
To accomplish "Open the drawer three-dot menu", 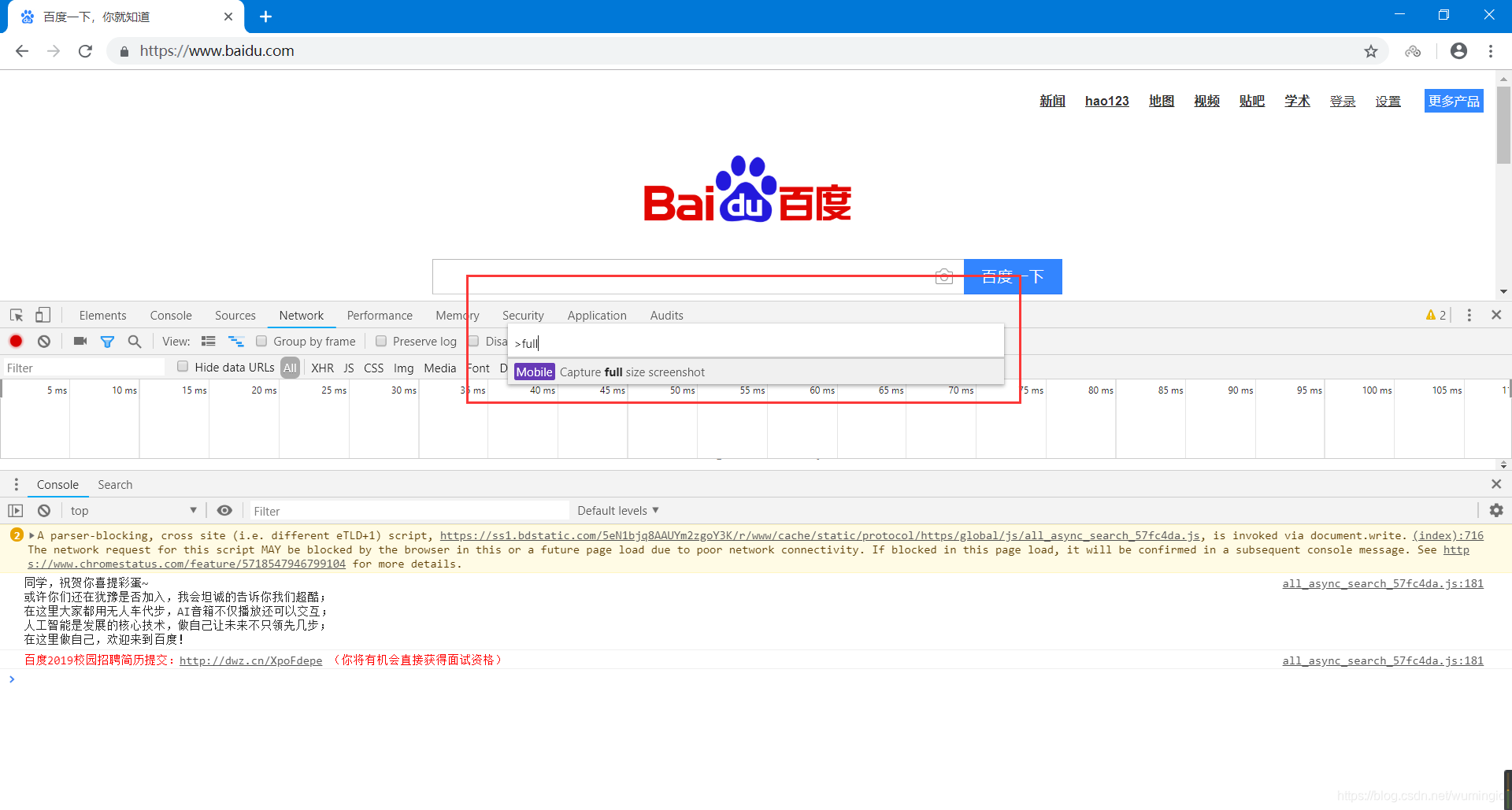I will click(x=16, y=484).
